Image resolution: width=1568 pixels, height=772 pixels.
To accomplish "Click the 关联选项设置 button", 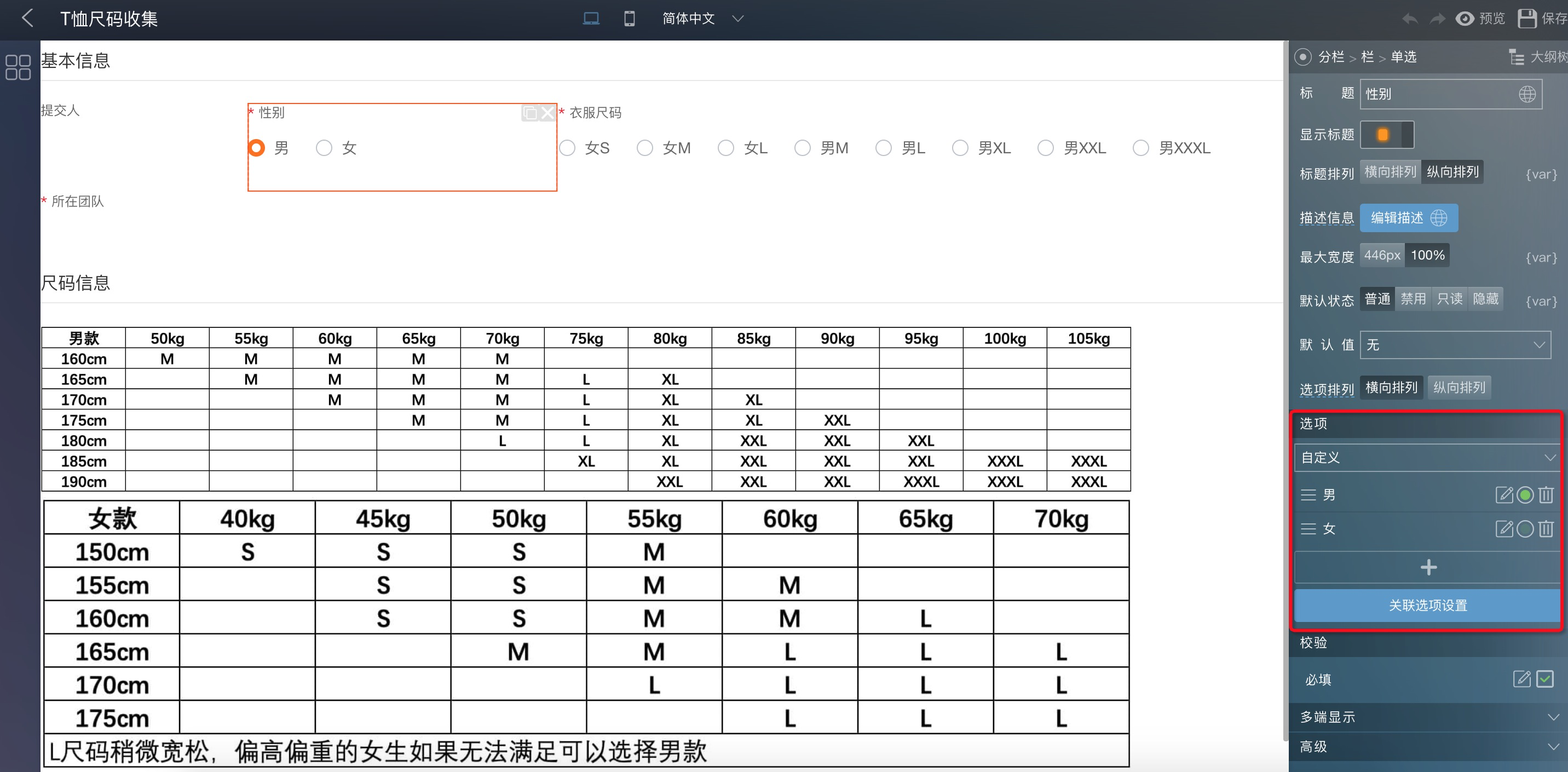I will pos(1427,604).
